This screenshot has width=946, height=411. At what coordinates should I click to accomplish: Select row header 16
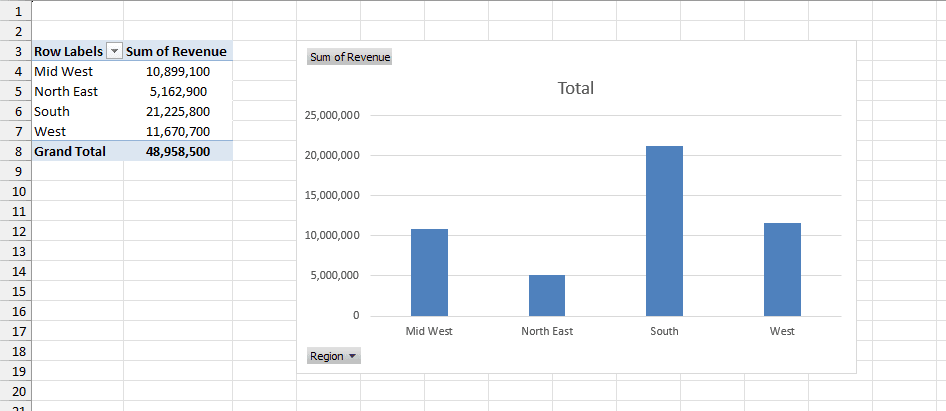[x=16, y=311]
